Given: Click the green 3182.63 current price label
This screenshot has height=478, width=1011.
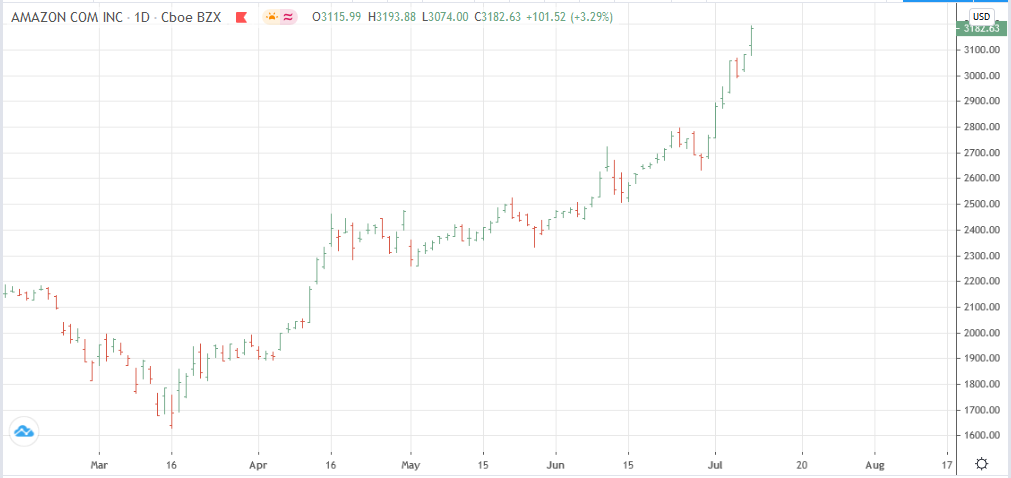Looking at the screenshot, I should (980, 28).
